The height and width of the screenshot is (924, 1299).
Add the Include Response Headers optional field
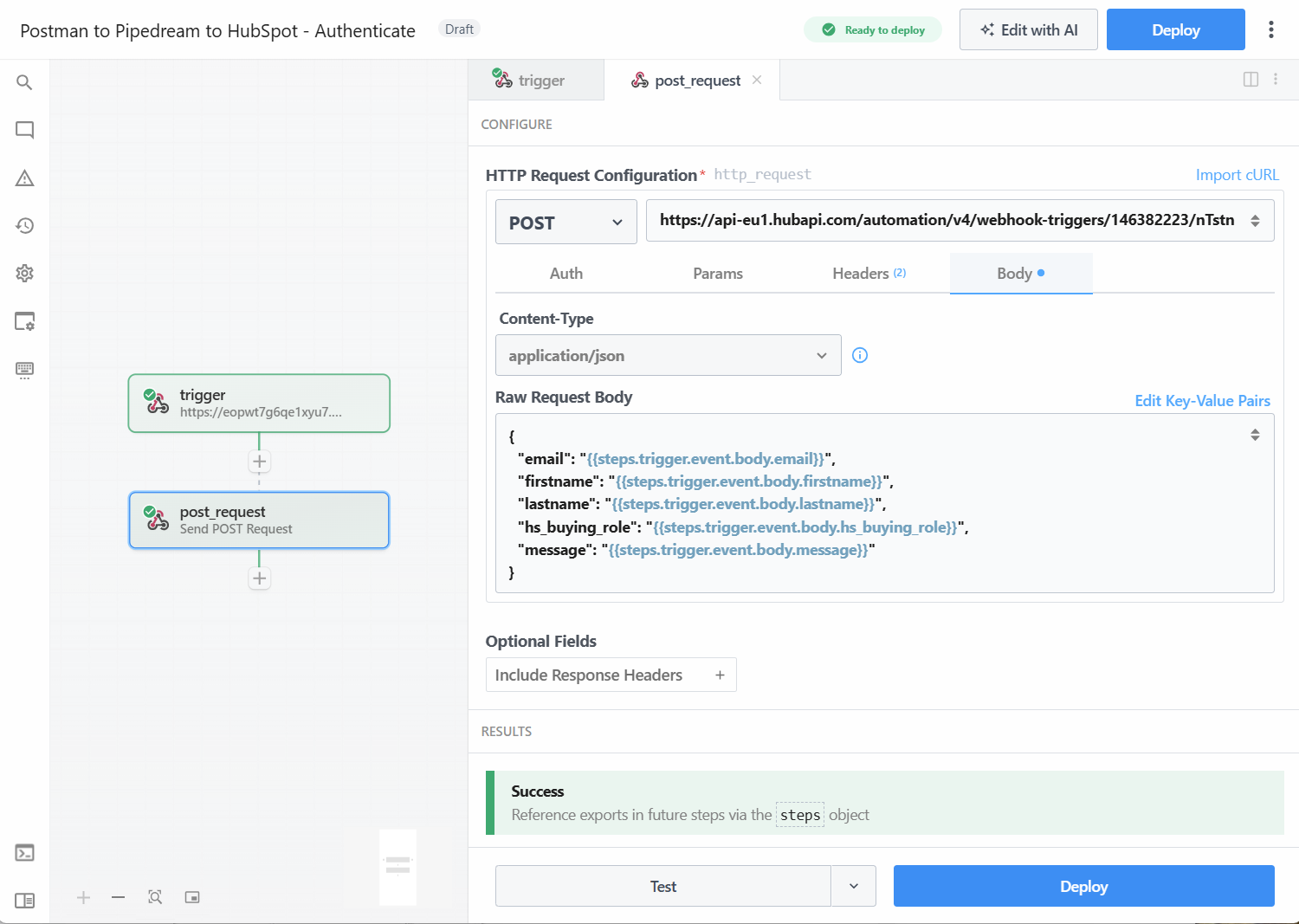tap(720, 675)
